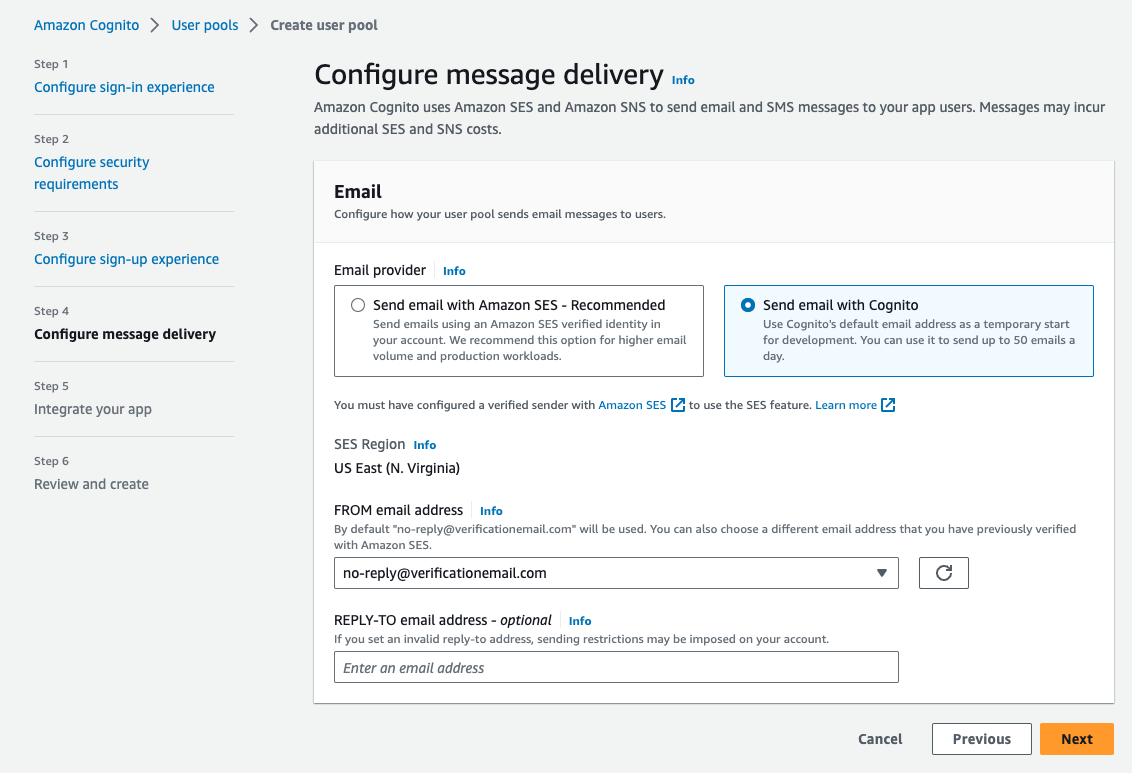Screen dimensions: 1132x773
Task: Click the Next button
Action: pyautogui.click(x=1076, y=739)
